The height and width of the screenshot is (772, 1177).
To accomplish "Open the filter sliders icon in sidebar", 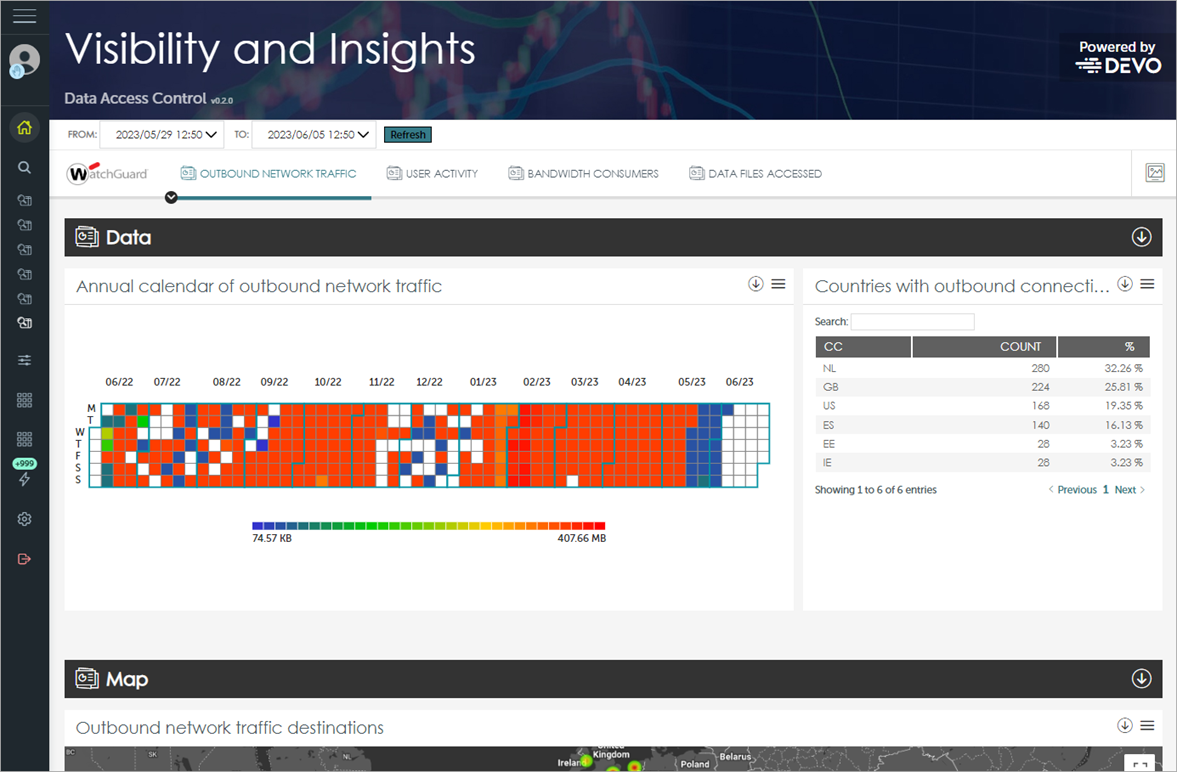I will click(24, 359).
